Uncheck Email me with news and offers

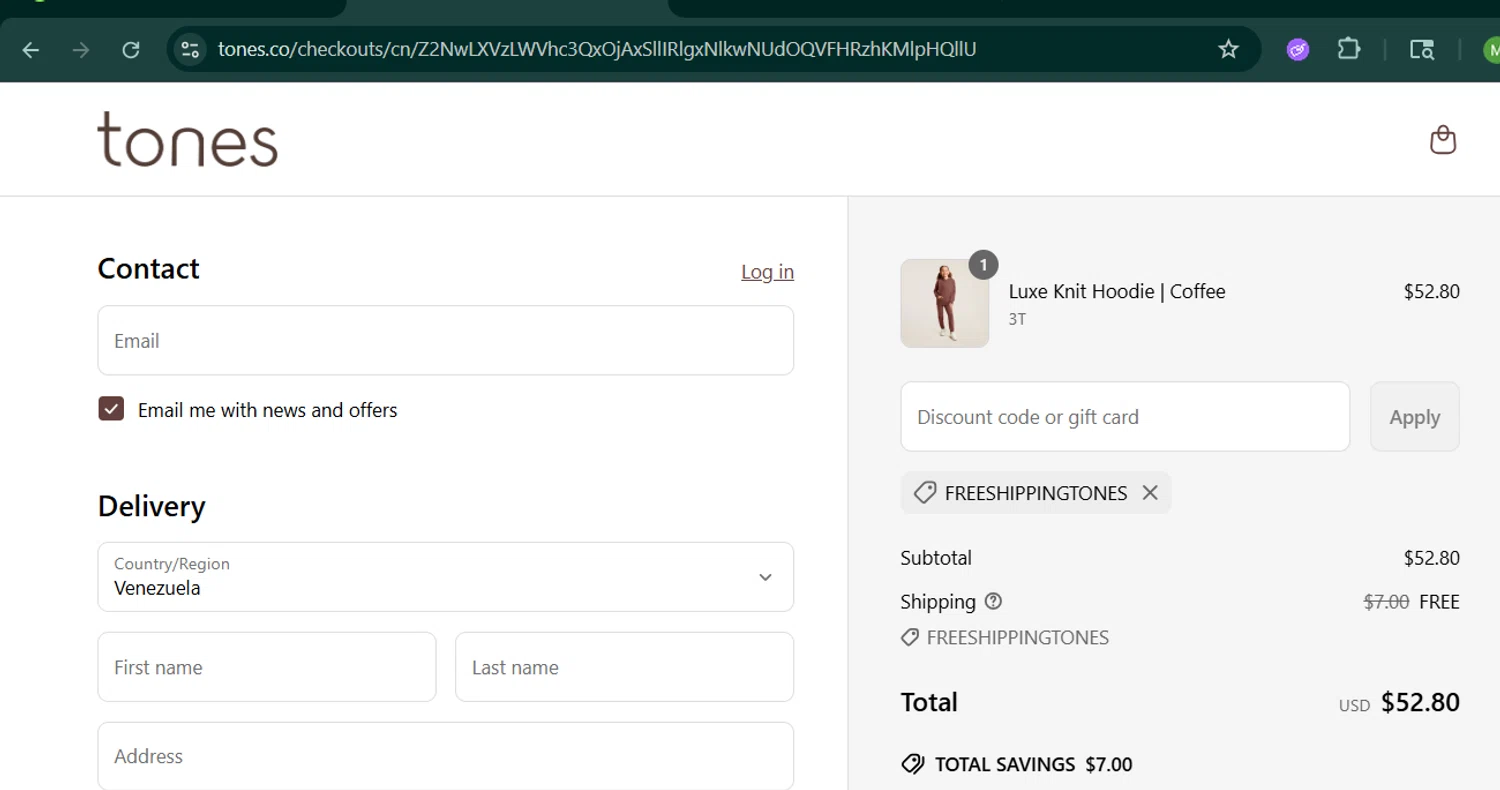111,409
